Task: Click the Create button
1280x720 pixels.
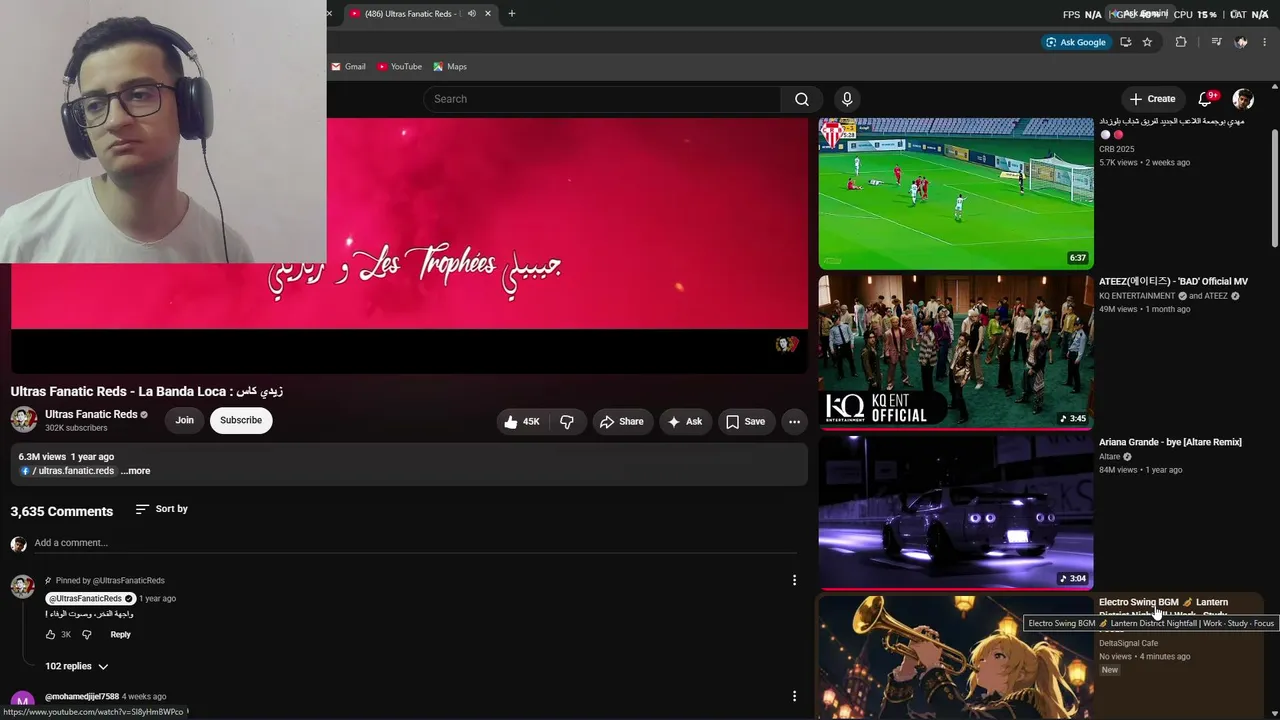Action: 1152,99
